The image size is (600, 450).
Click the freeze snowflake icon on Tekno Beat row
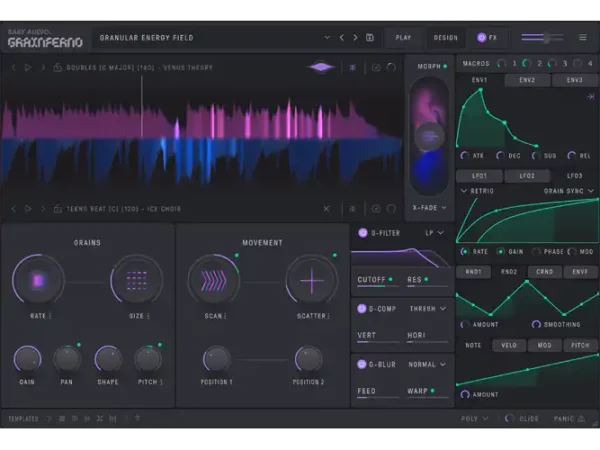[352, 209]
